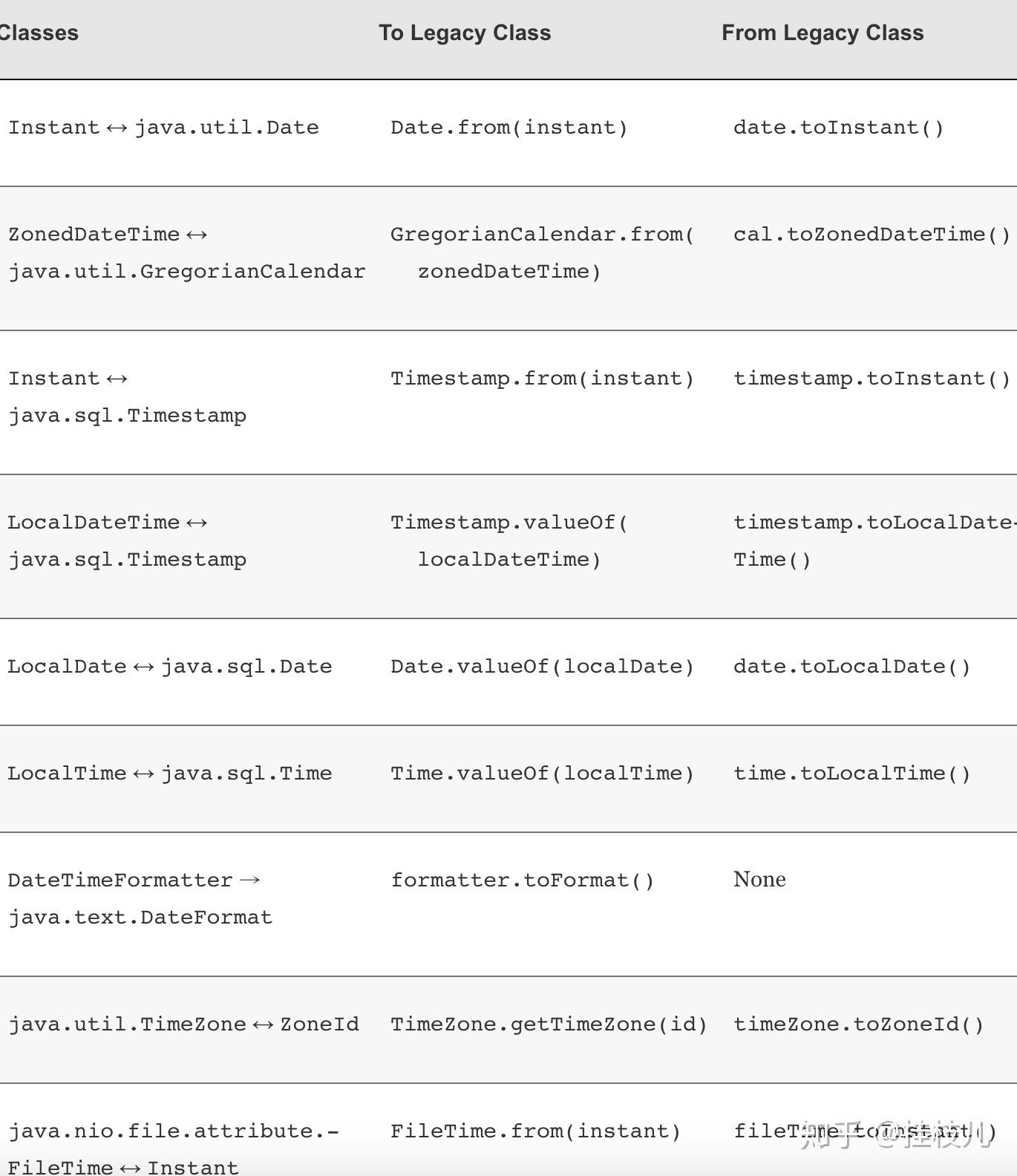This screenshot has height=1176, width=1017.
Task: Click the 'From Legacy Class' column header
Action: click(x=823, y=33)
